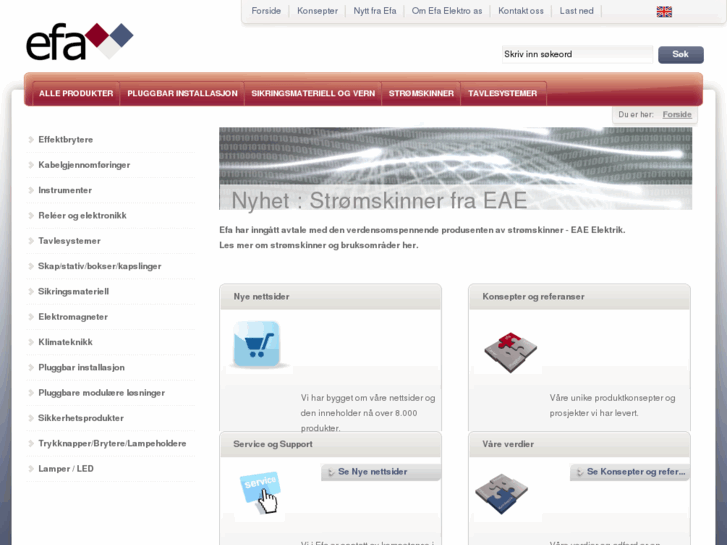Click the Våre verdier panel header
Screen dimensions: 727x545
click(x=579, y=444)
